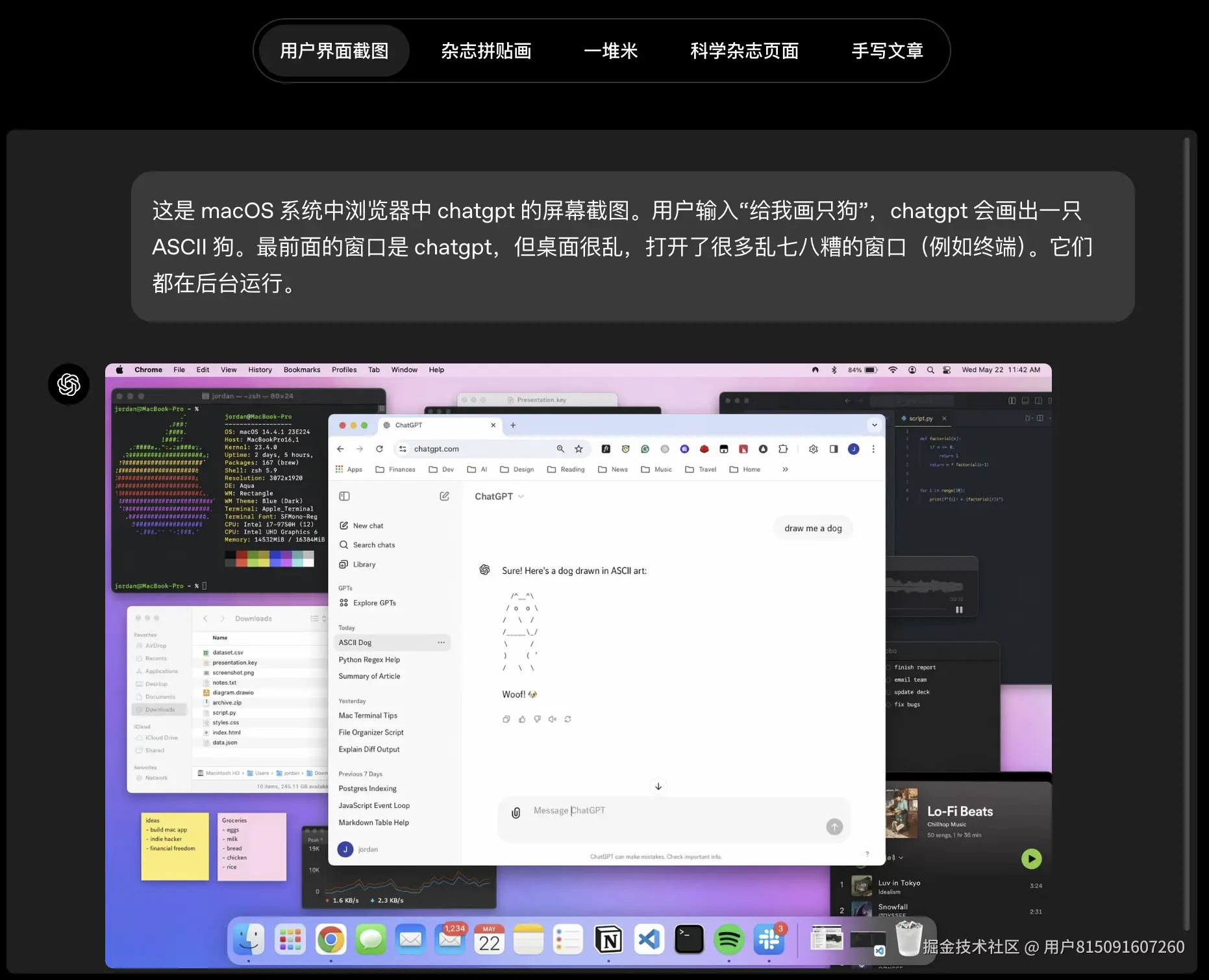
Task: Open the Apps bookmarks shortcut
Action: coord(349,469)
